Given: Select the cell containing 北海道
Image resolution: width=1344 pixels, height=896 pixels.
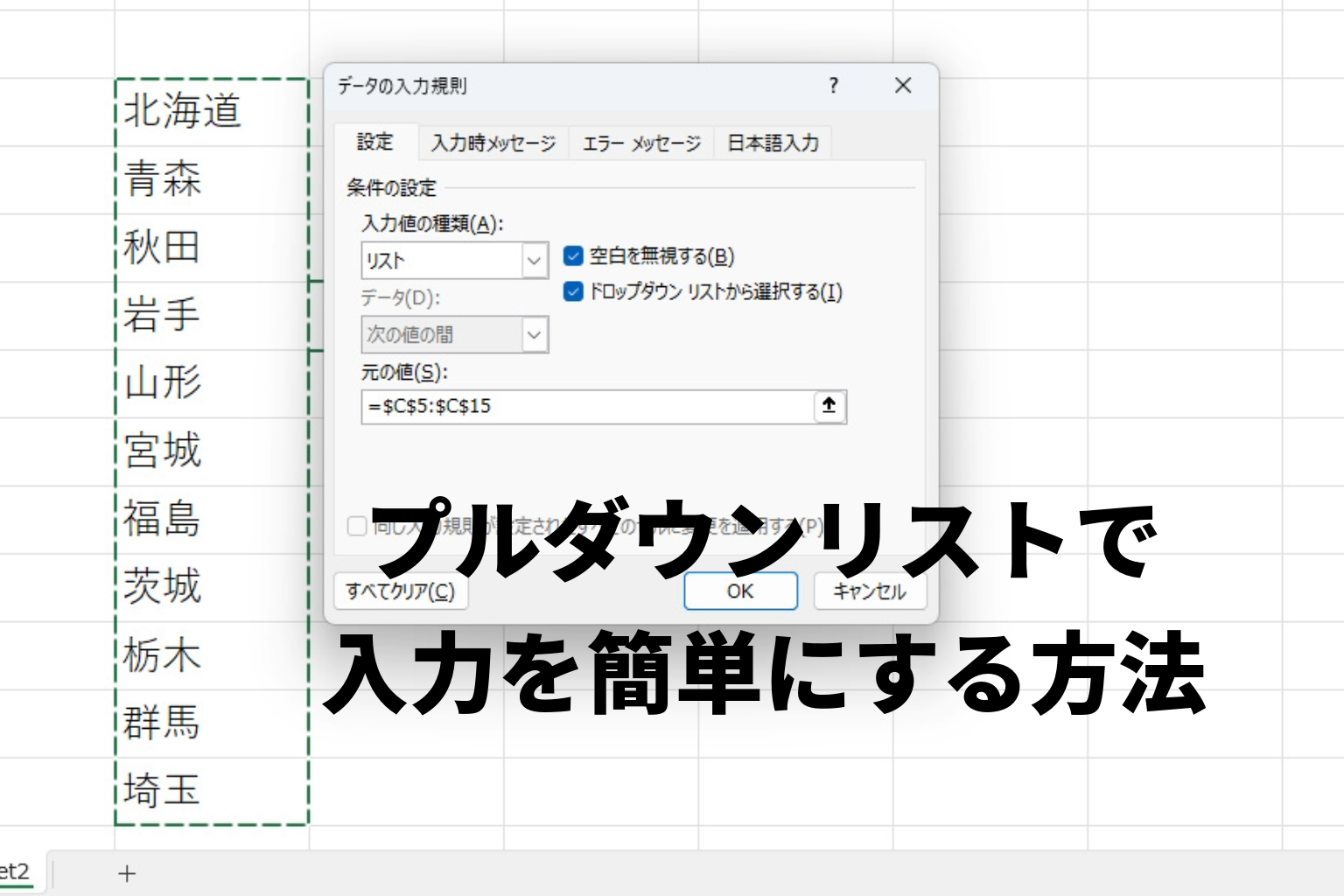Looking at the screenshot, I should (x=211, y=112).
